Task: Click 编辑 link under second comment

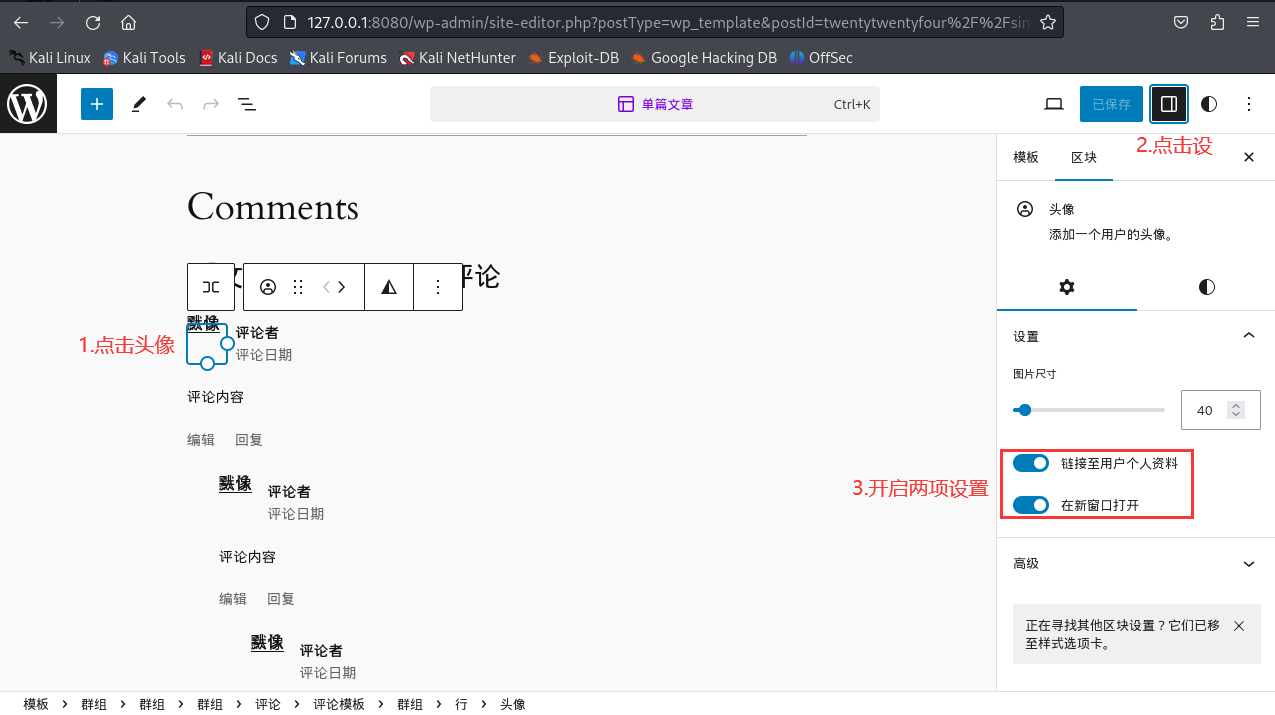Action: (x=233, y=599)
